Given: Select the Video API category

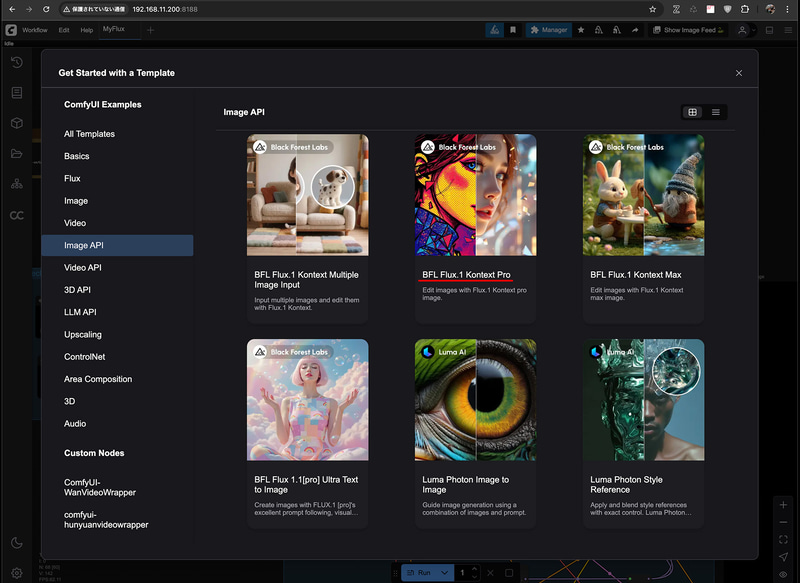Looking at the screenshot, I should (117, 267).
